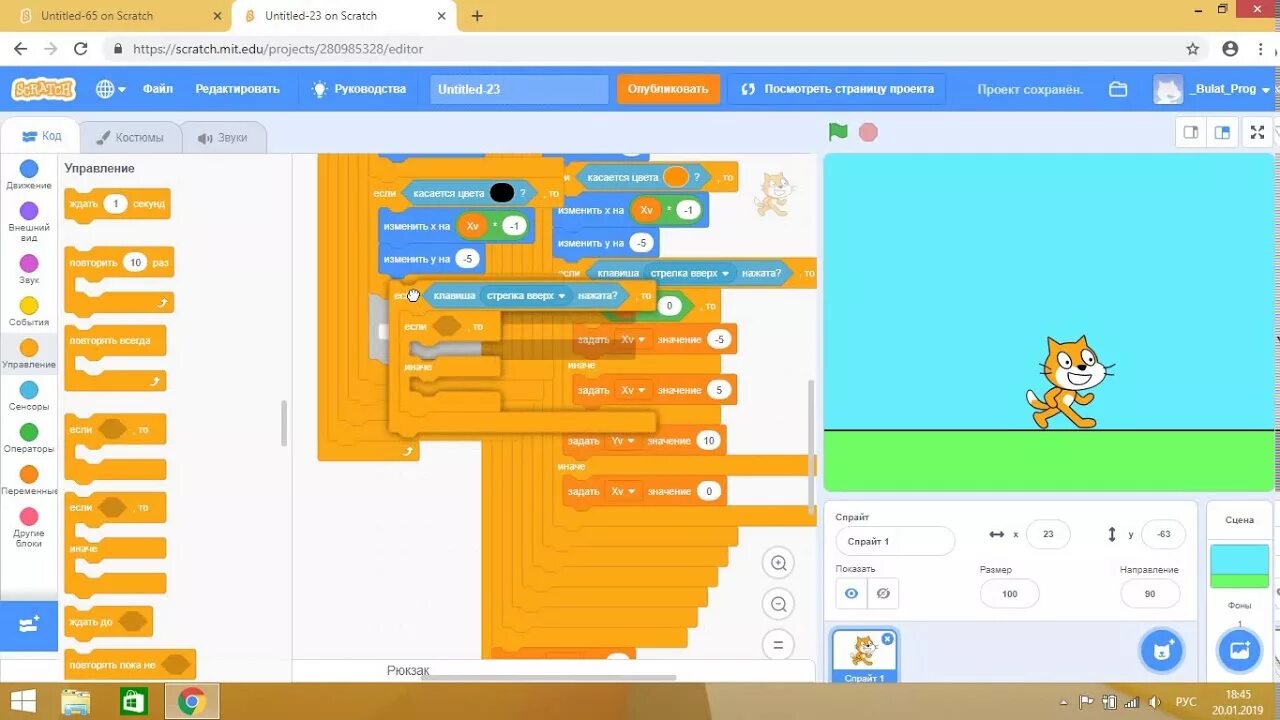
Task: Open the Операторы block category
Action: click(x=29, y=437)
